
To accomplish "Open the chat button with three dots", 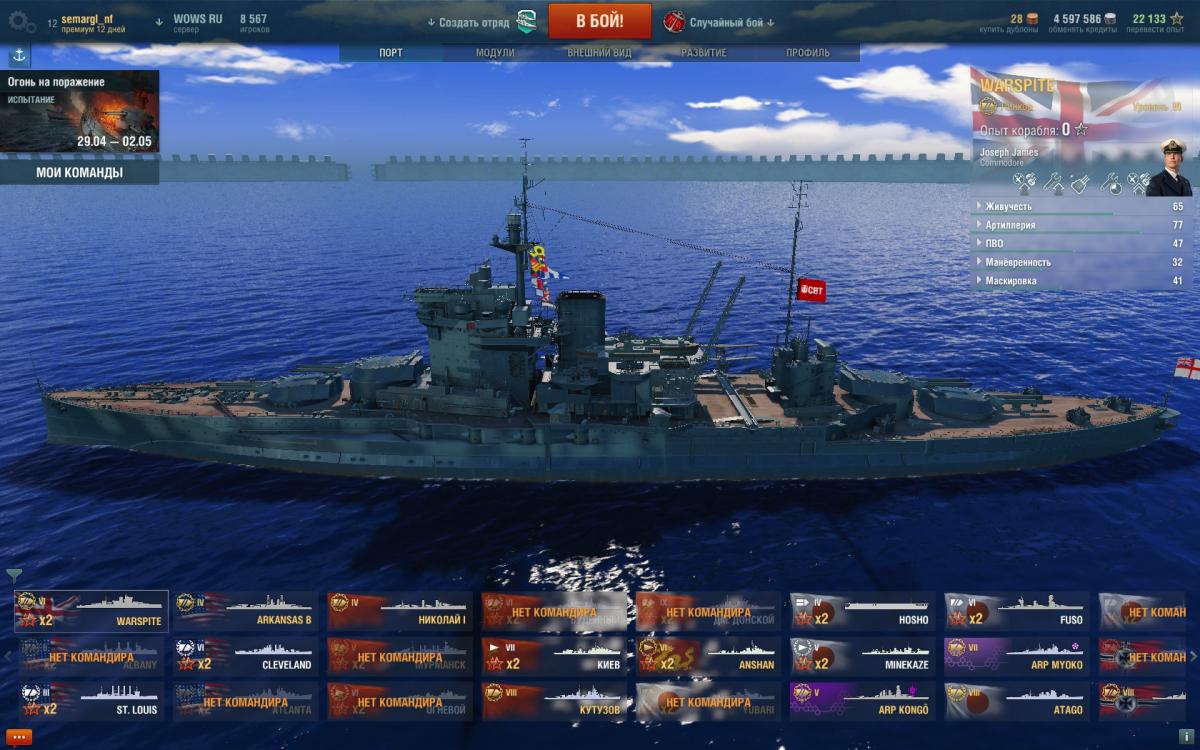I will (19, 737).
